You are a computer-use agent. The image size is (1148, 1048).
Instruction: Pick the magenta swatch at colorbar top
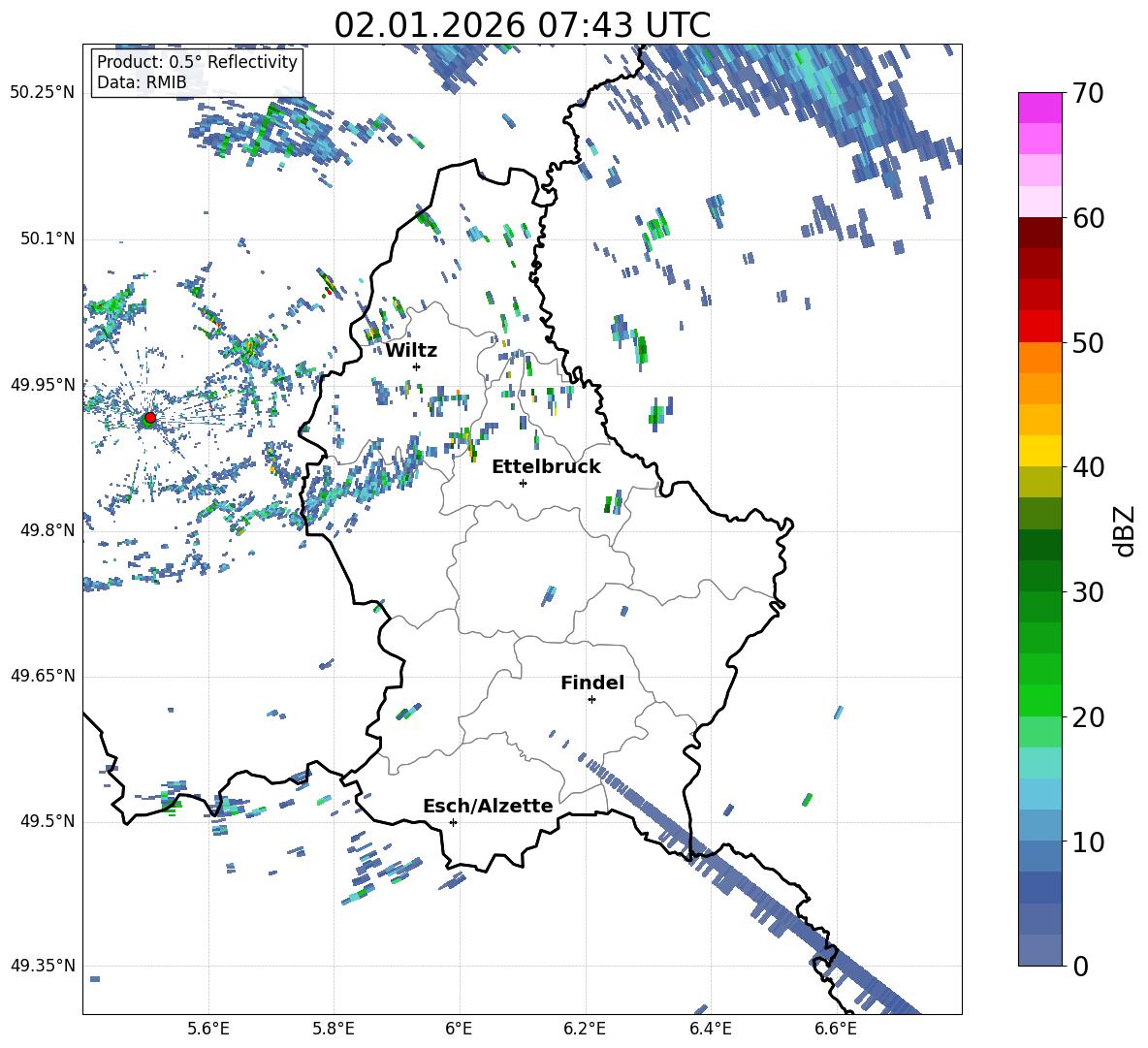[1039, 109]
